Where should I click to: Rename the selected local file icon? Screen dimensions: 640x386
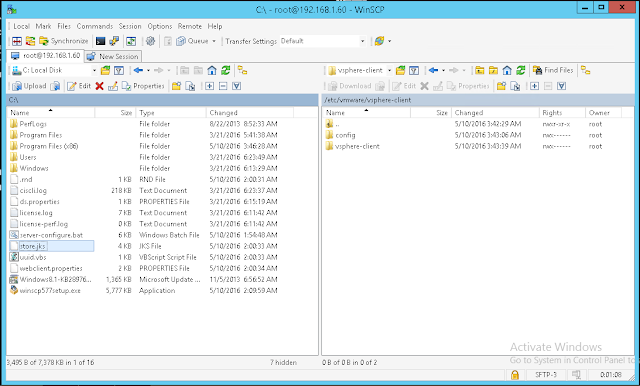(113, 86)
